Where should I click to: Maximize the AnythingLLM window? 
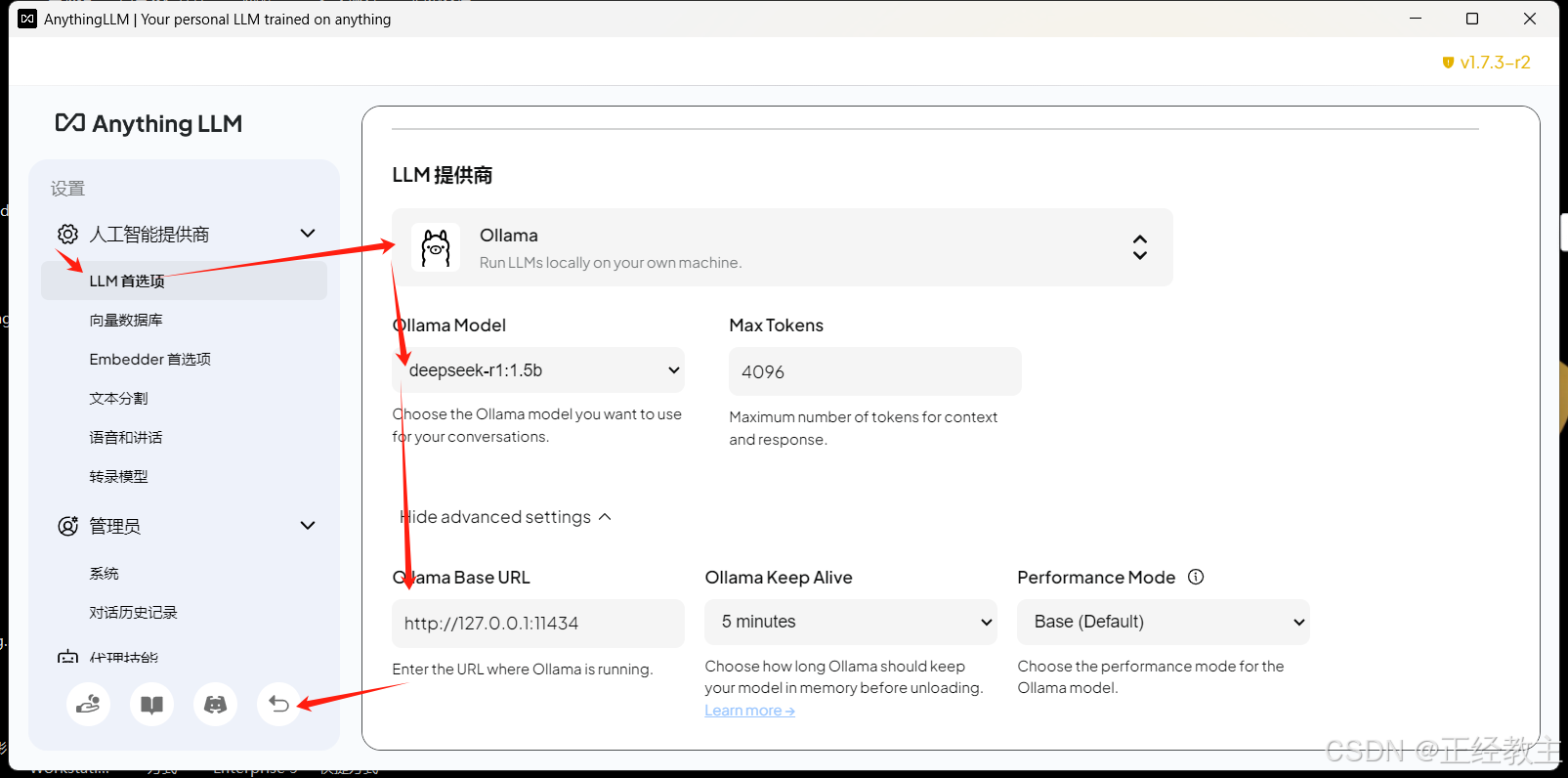tap(1472, 19)
